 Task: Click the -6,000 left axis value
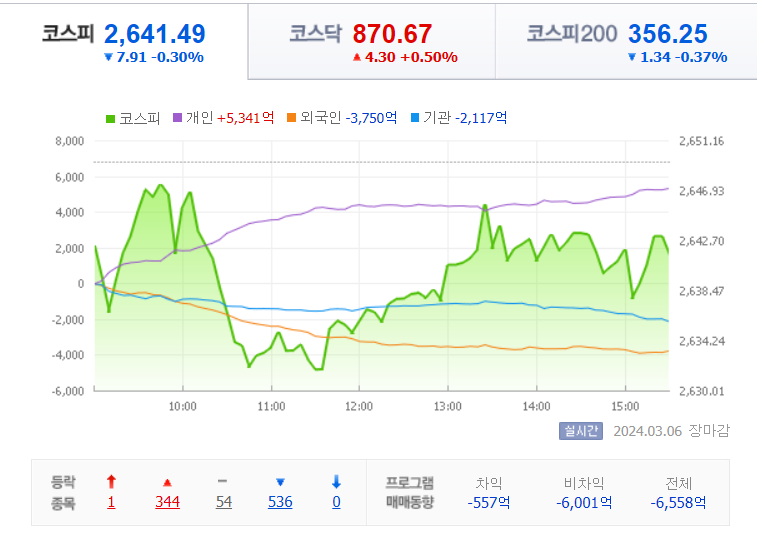pyautogui.click(x=68, y=391)
